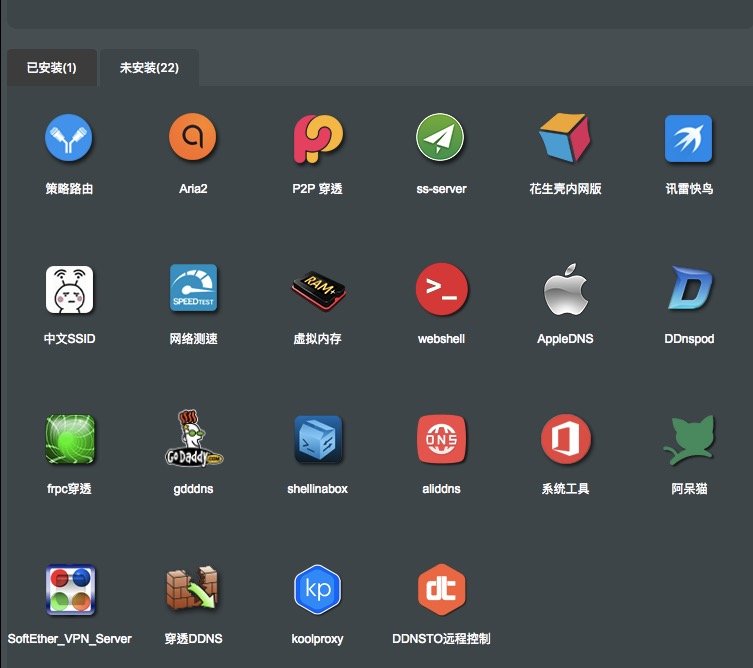Click the DDNSTO远程控制 name label
The image size is (753, 668).
tap(441, 639)
